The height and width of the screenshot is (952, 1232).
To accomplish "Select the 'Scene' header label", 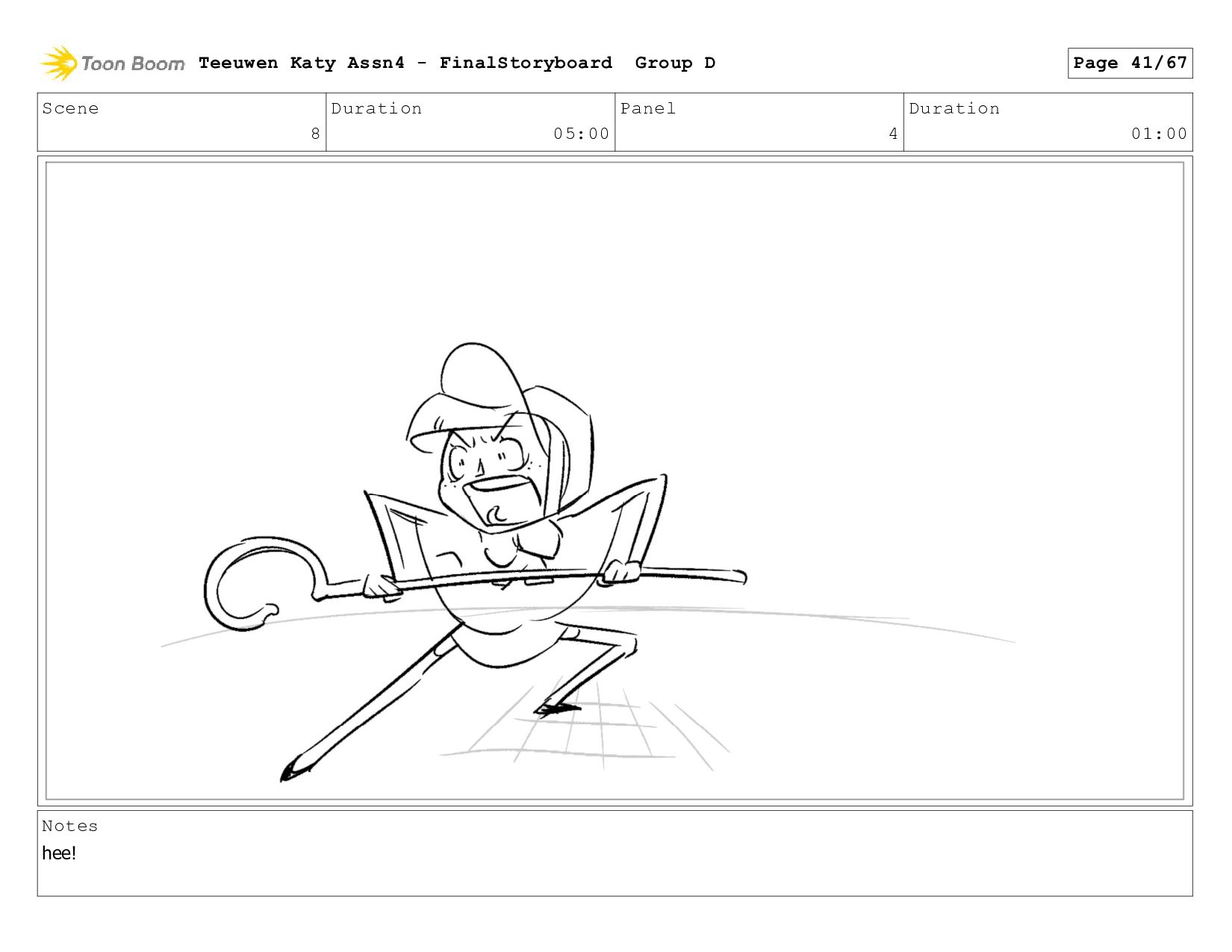I will (x=70, y=108).
